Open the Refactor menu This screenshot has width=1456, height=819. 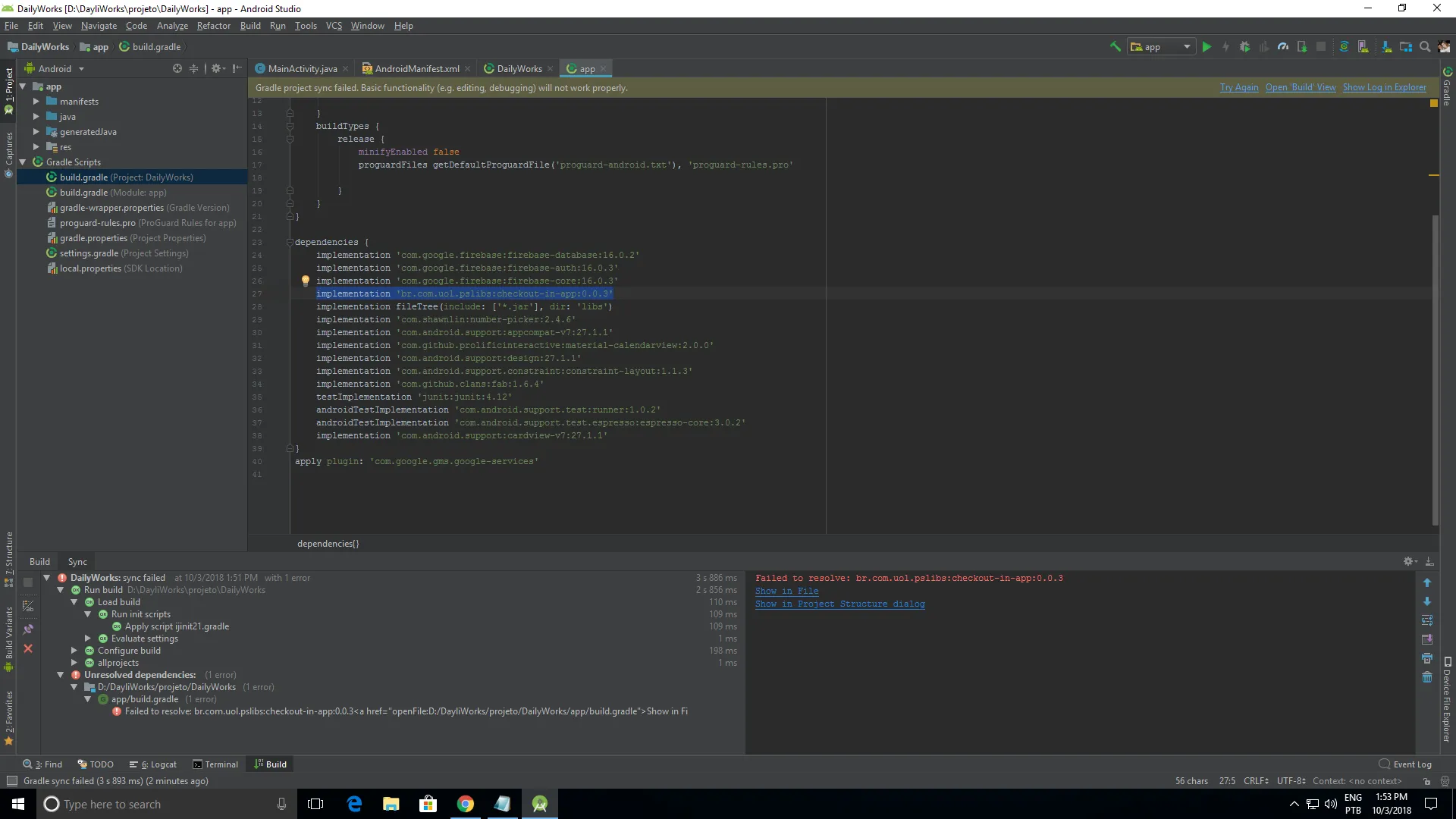pos(213,26)
